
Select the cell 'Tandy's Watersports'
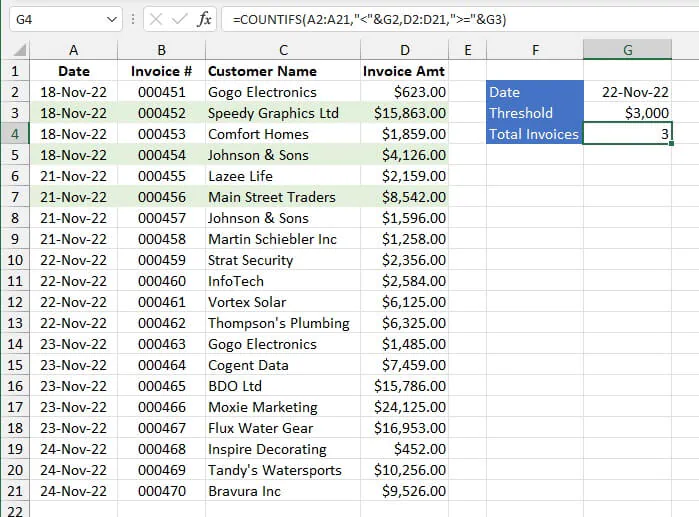point(283,470)
